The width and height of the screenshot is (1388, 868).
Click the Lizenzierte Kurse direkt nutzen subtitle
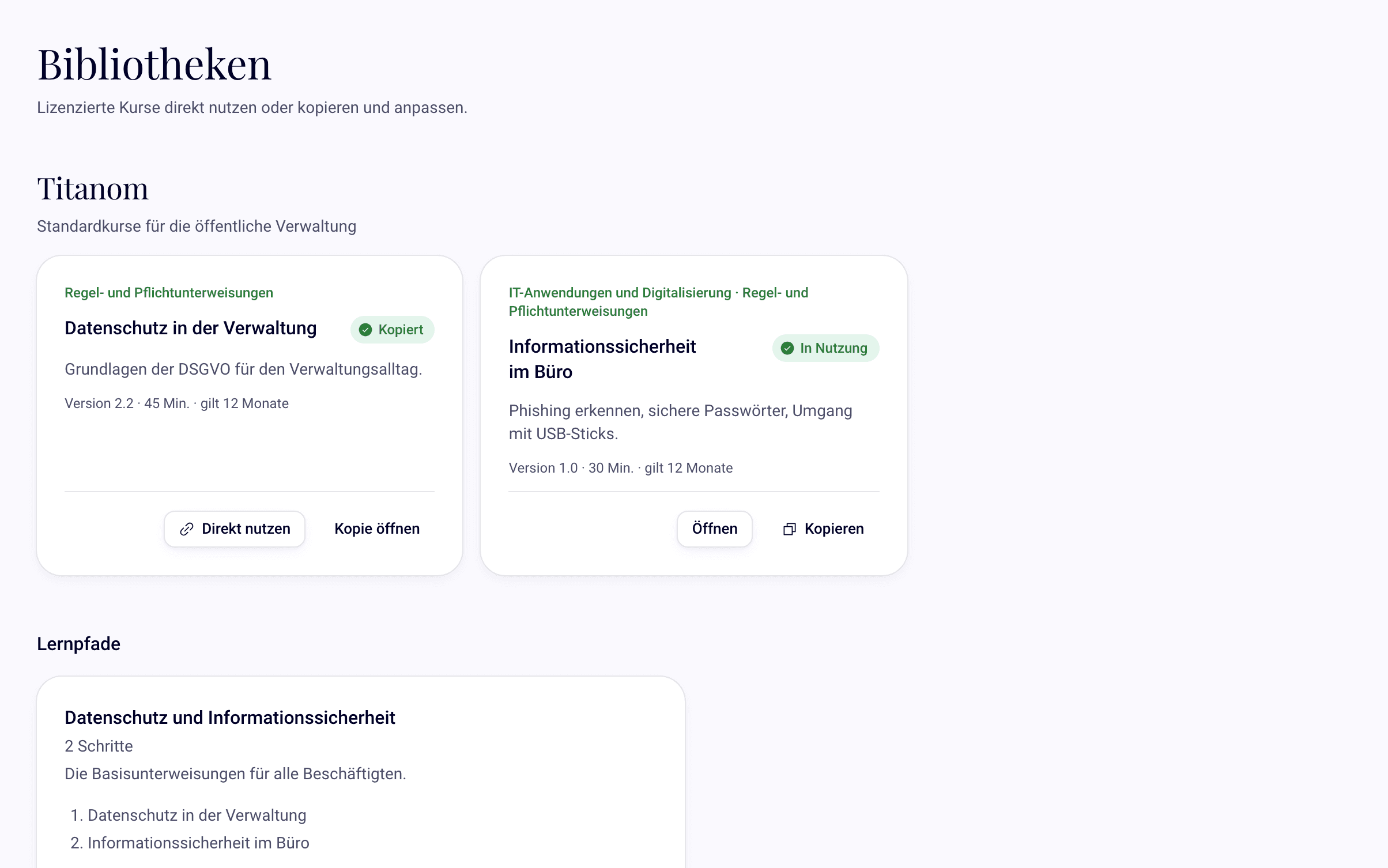point(252,108)
